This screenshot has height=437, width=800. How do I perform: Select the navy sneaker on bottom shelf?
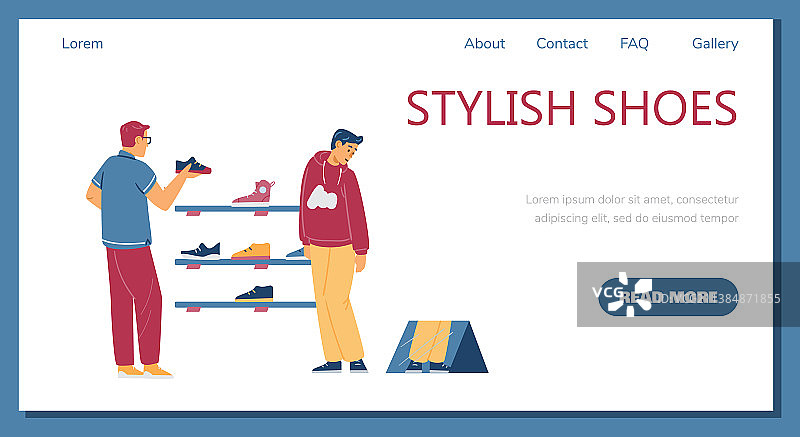coord(254,294)
